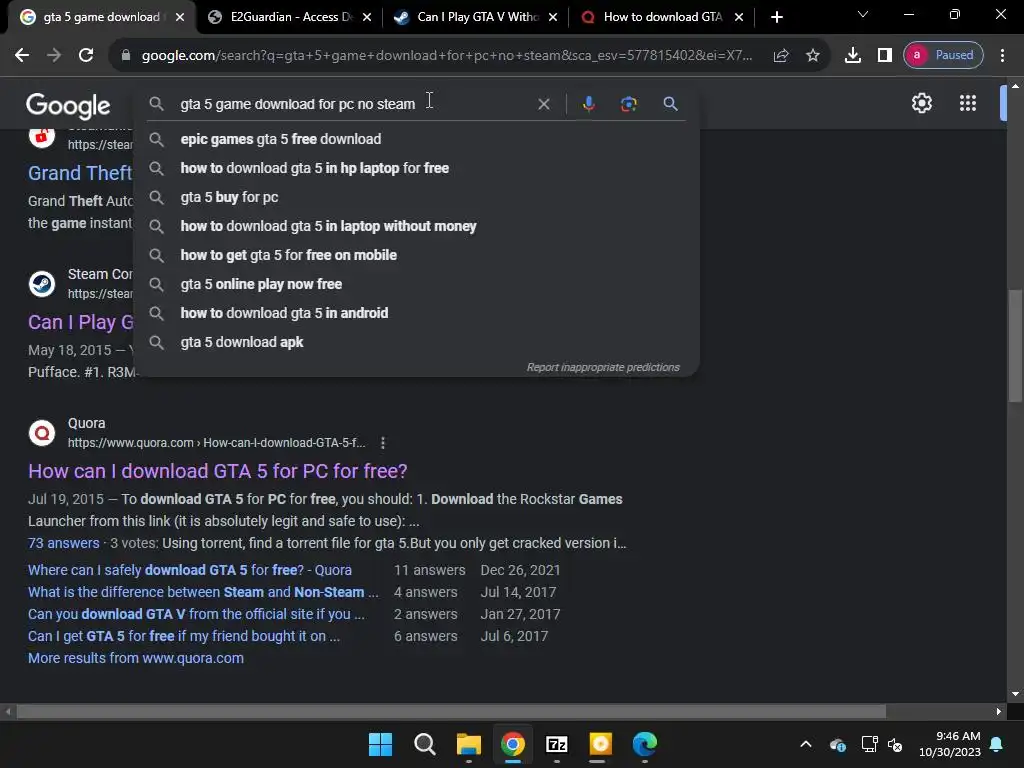Viewport: 1024px width, 768px height.
Task: Open a new browser tab
Action: click(x=776, y=18)
